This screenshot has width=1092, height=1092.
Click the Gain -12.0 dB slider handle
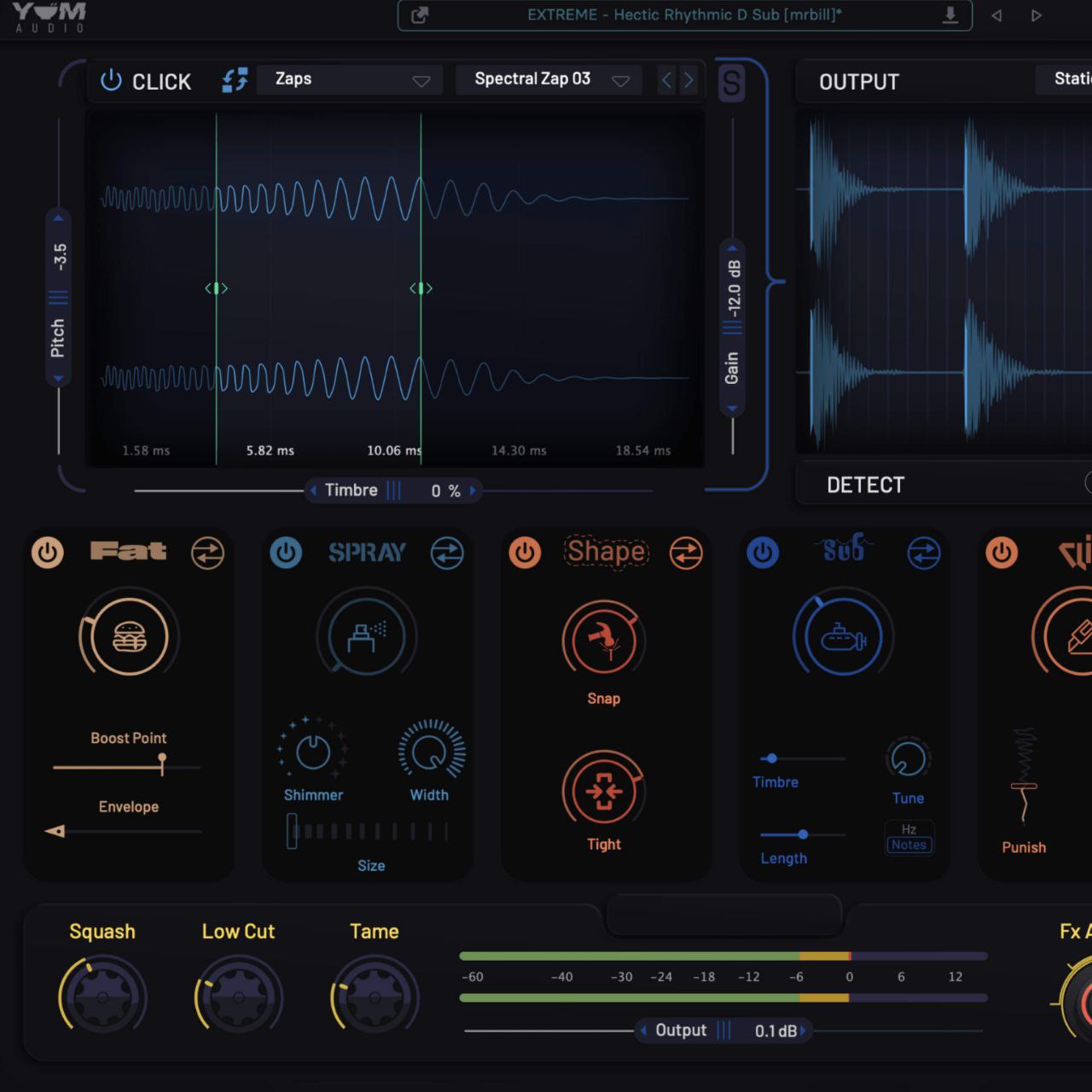tap(732, 328)
